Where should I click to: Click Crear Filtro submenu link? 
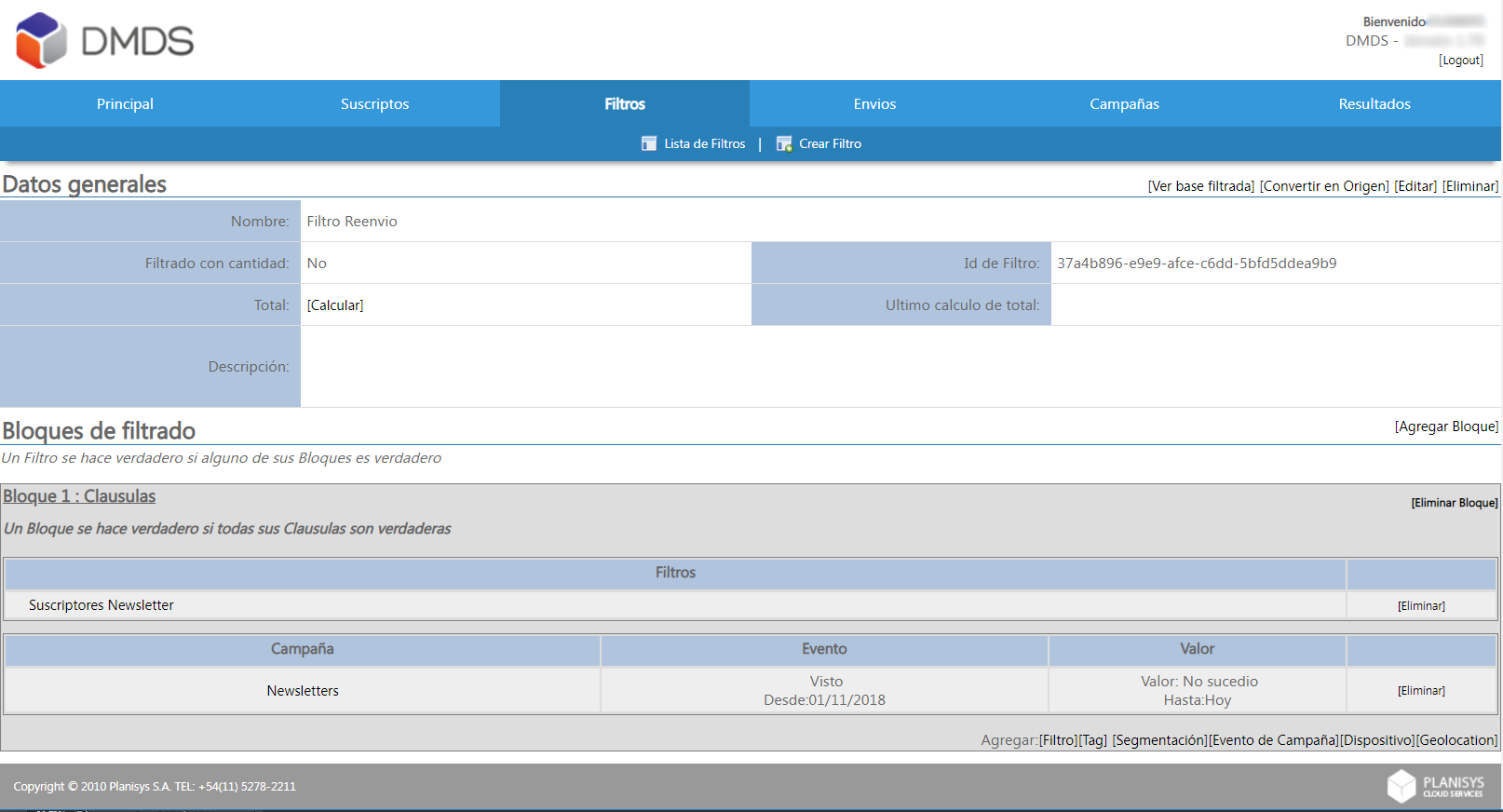point(830,143)
